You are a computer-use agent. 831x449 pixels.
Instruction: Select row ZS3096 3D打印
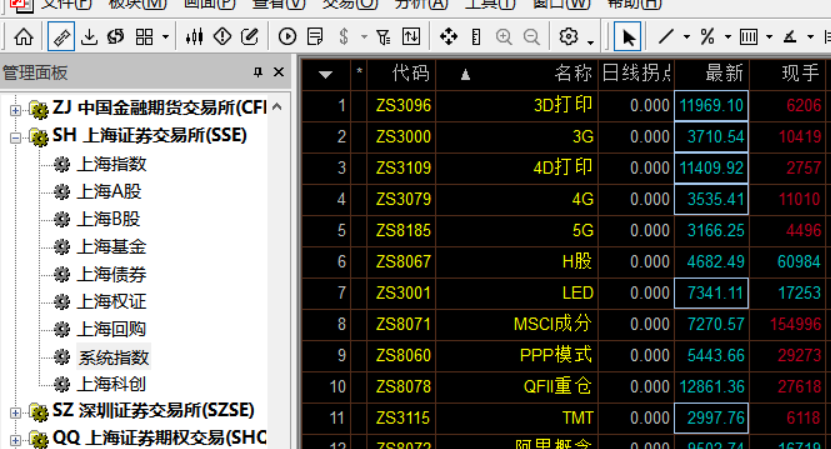564,105
